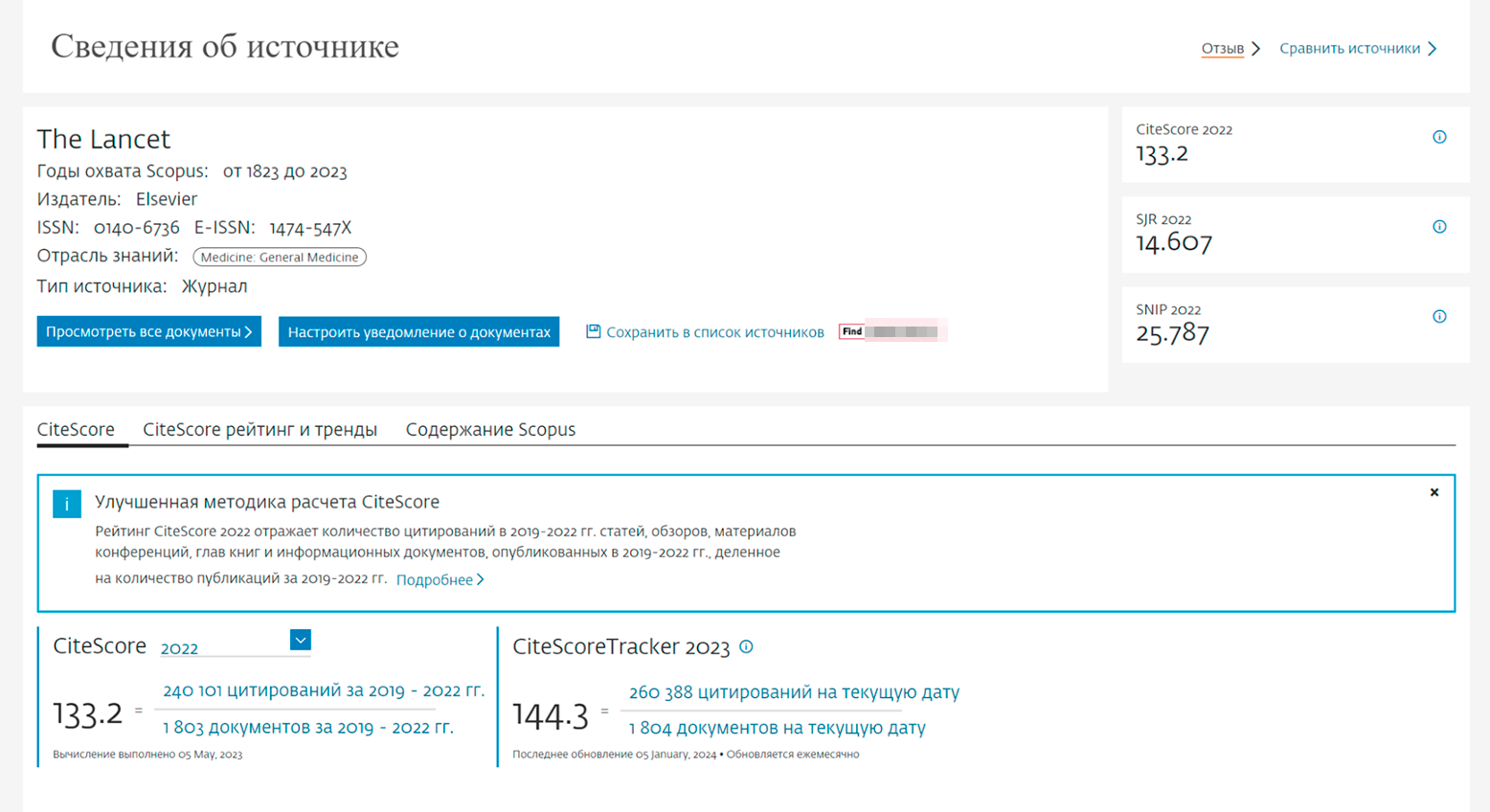Image resolution: width=1490 pixels, height=812 pixels.
Task: Click the blue info banner icon
Action: (67, 504)
